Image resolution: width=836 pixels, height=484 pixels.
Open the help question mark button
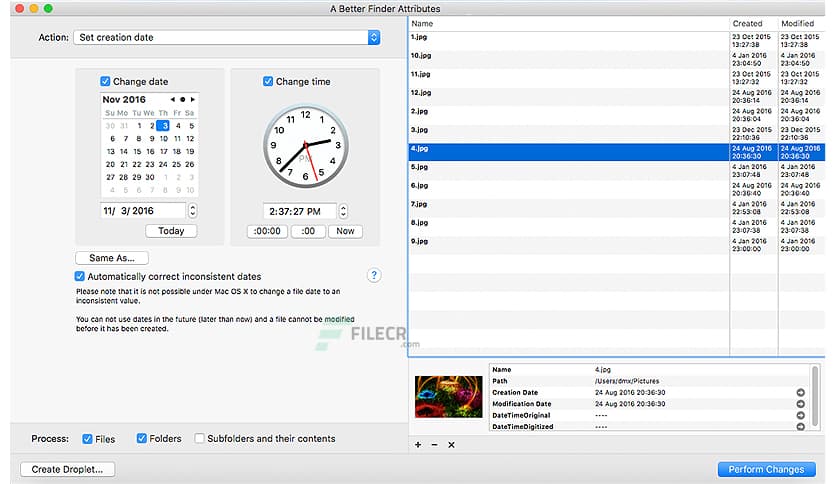click(374, 275)
